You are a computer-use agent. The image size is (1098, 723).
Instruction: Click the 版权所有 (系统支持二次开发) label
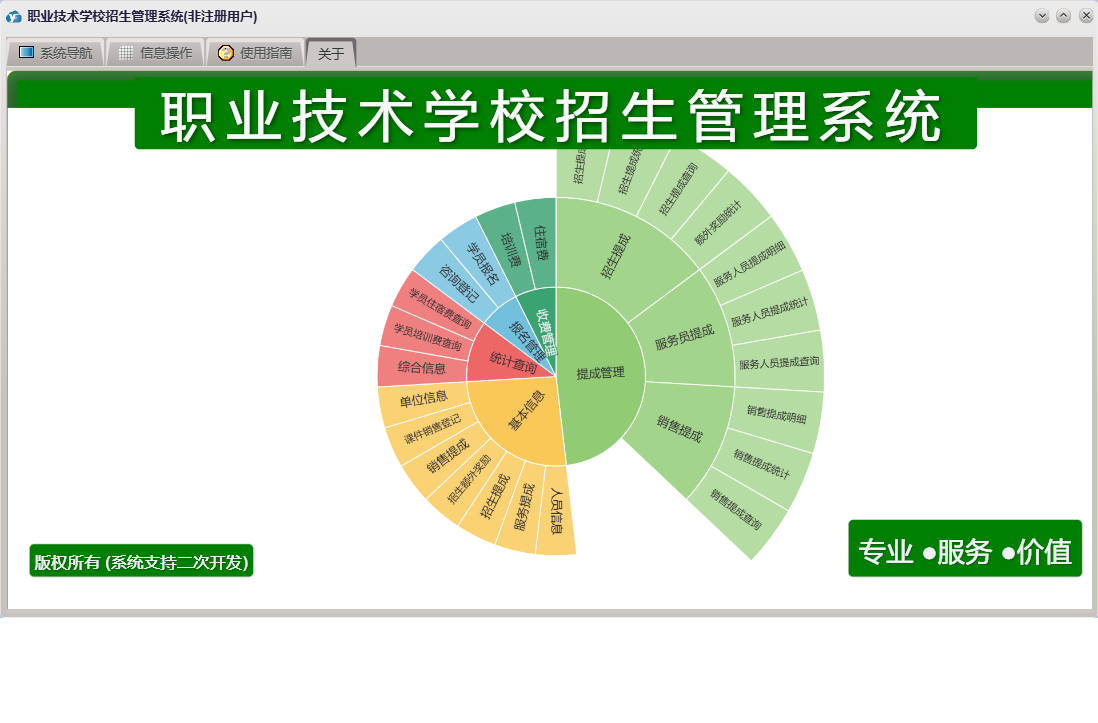tap(141, 561)
